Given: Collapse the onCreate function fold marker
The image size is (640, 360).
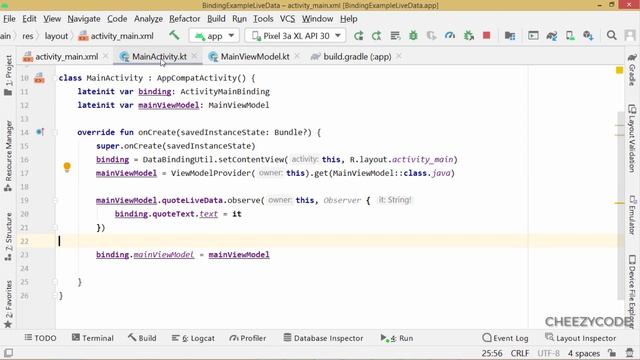Looking at the screenshot, I should pyautogui.click(x=55, y=132).
